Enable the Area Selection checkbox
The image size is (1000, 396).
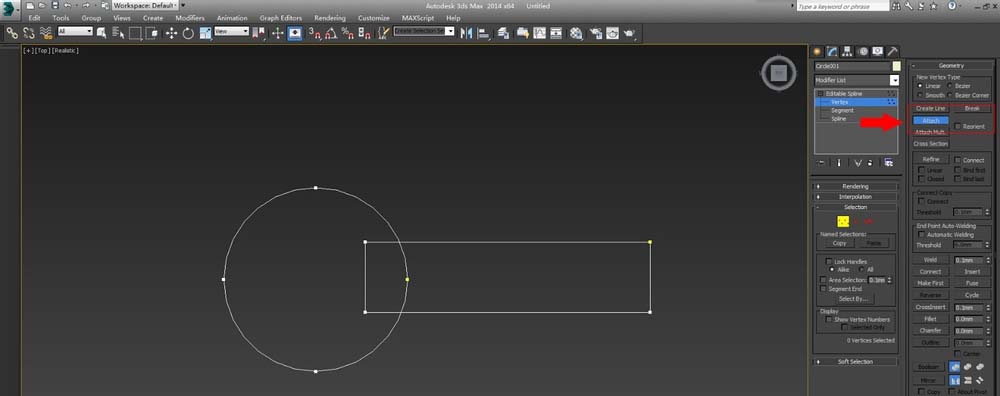(x=823, y=280)
